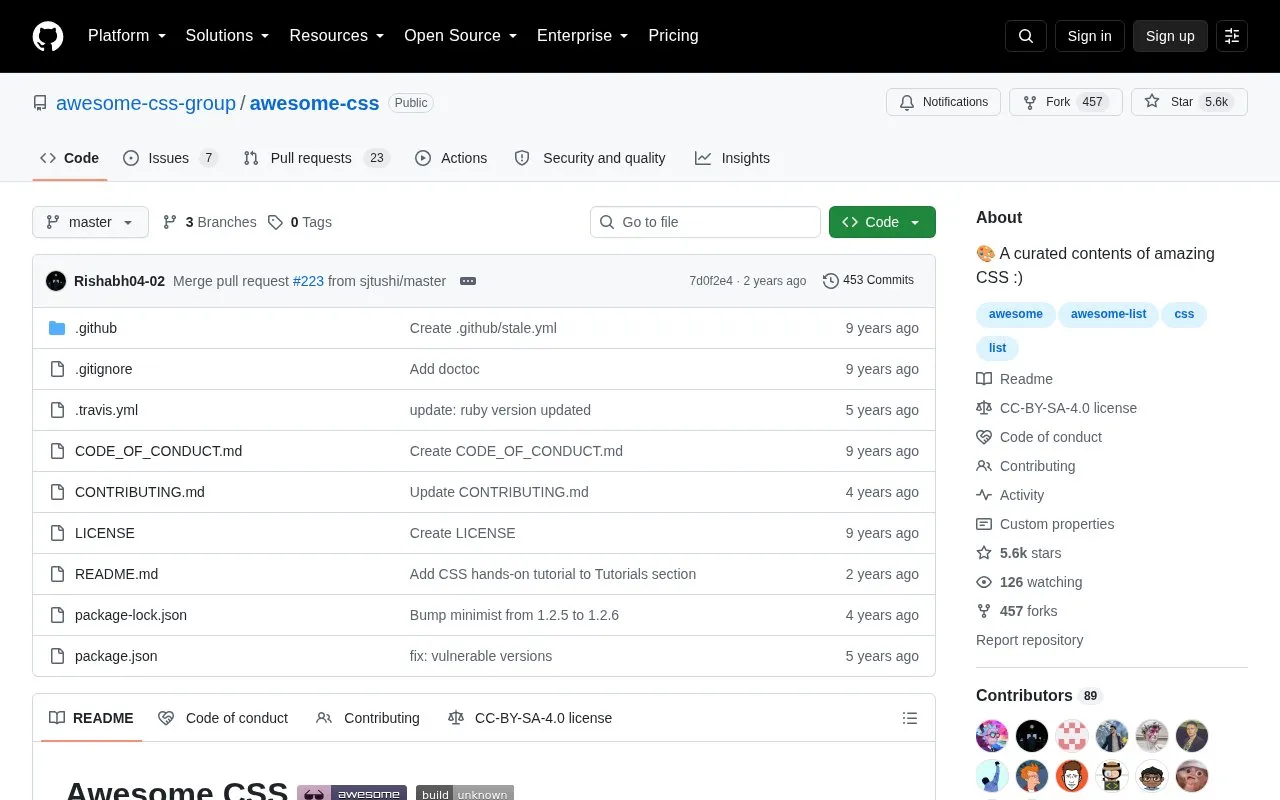Click the build unknown badge
This screenshot has width=1280, height=800.
(x=465, y=794)
